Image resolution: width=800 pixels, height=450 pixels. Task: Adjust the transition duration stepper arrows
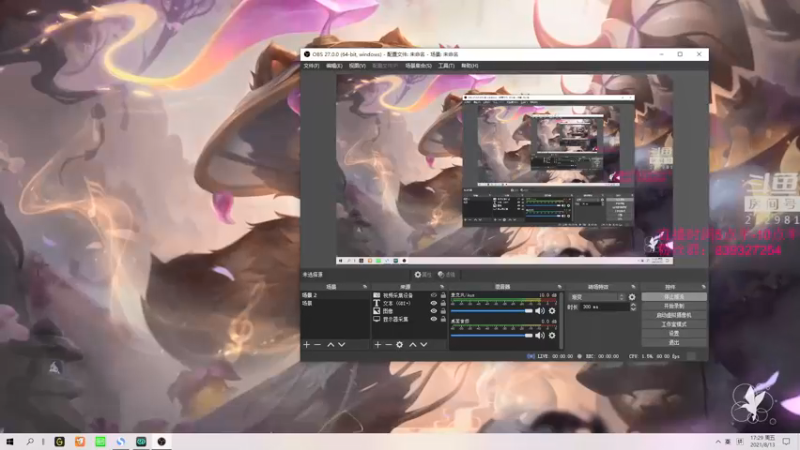click(x=633, y=307)
